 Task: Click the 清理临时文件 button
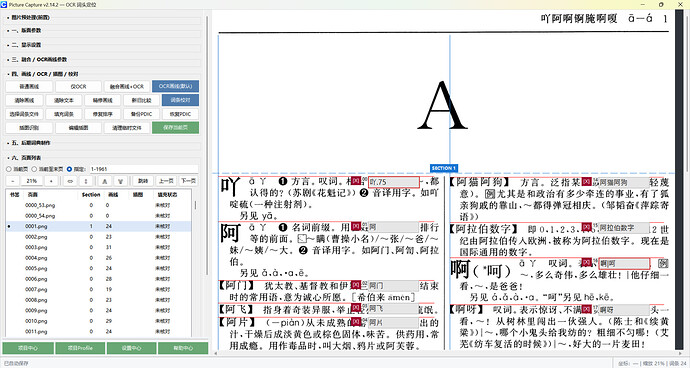[x=127, y=128]
